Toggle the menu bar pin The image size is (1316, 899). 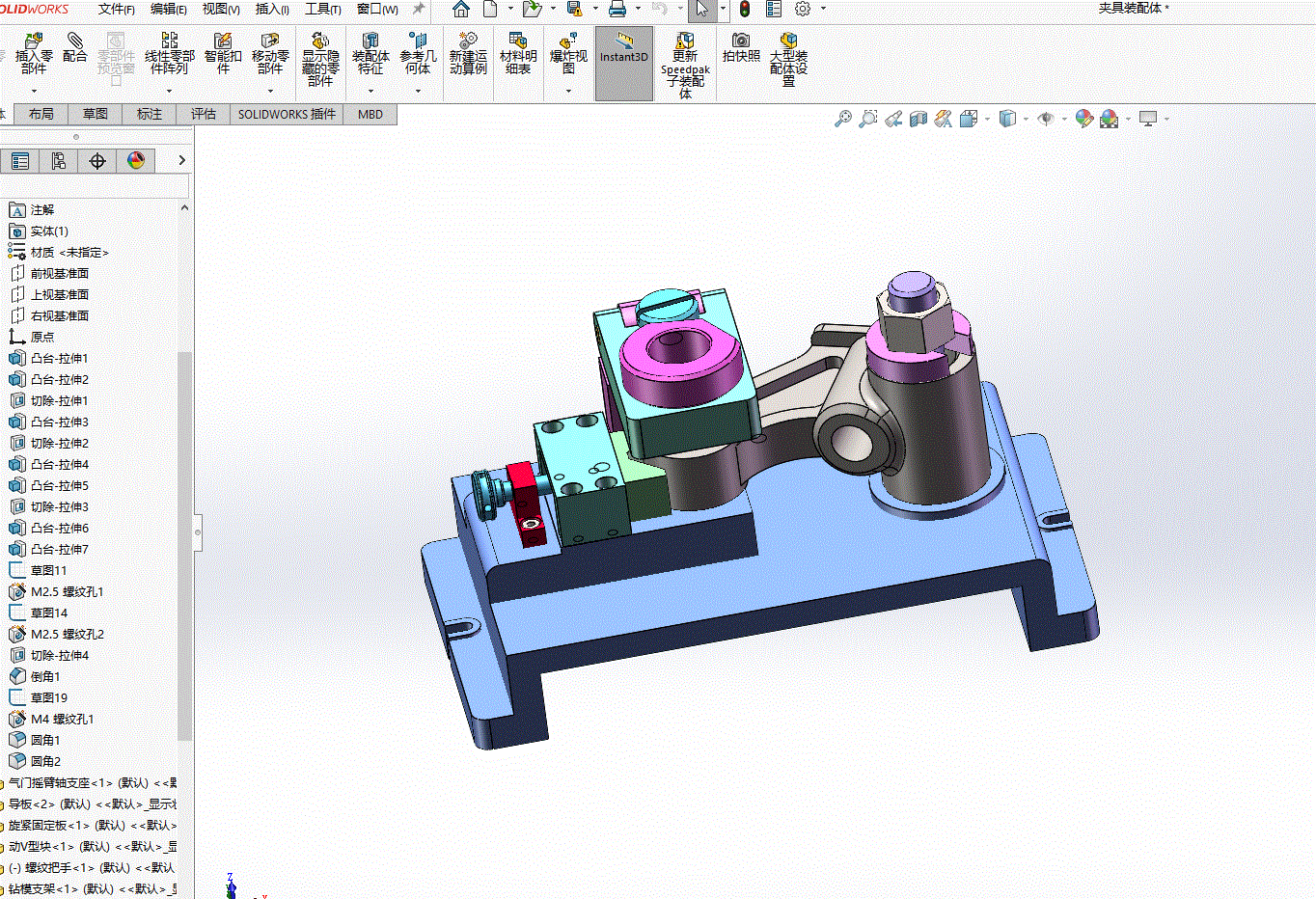(x=419, y=9)
